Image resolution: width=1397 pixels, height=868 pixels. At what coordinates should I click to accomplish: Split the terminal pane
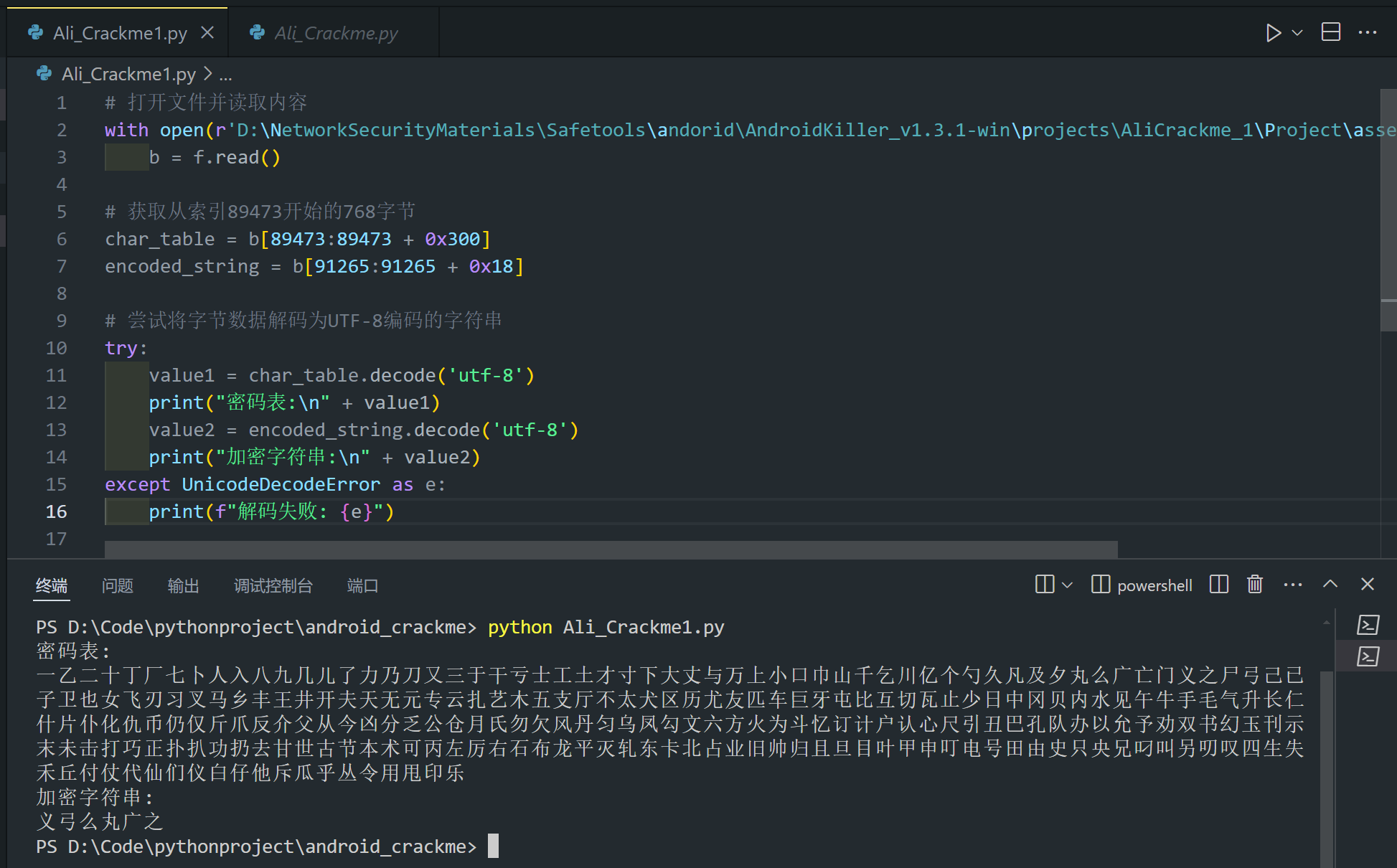tap(1219, 585)
